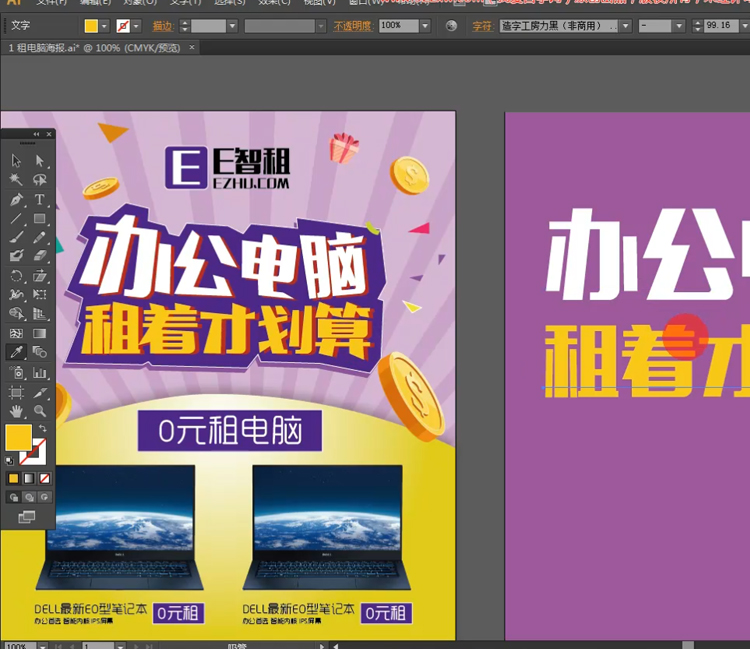The image size is (750, 649).
Task: Click font size stepper arrows
Action: [697, 26]
